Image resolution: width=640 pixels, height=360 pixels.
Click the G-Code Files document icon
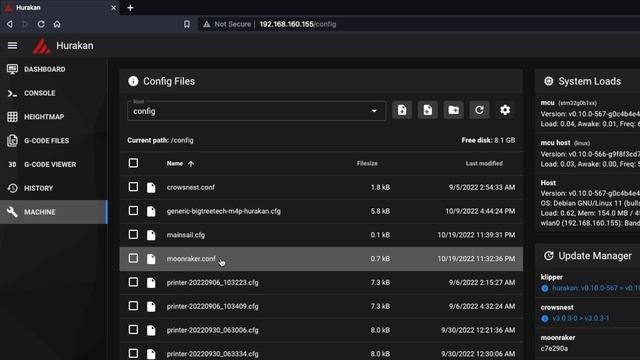click(12, 140)
